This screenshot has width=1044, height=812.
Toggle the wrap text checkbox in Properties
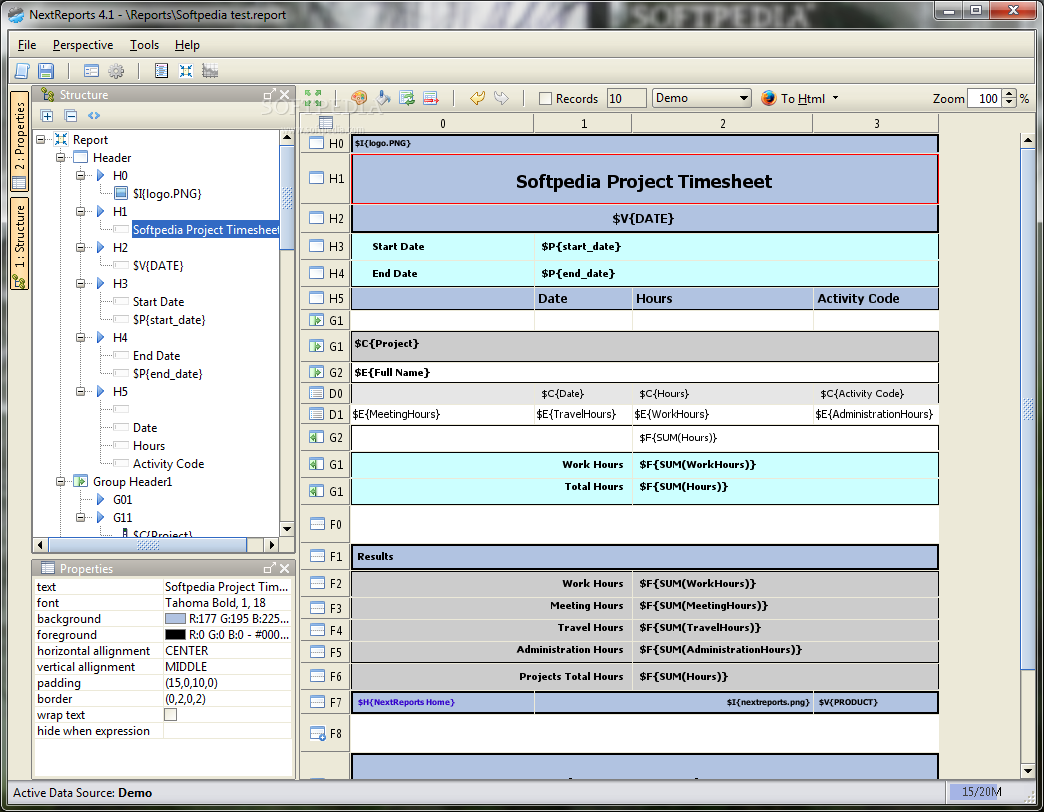point(171,714)
